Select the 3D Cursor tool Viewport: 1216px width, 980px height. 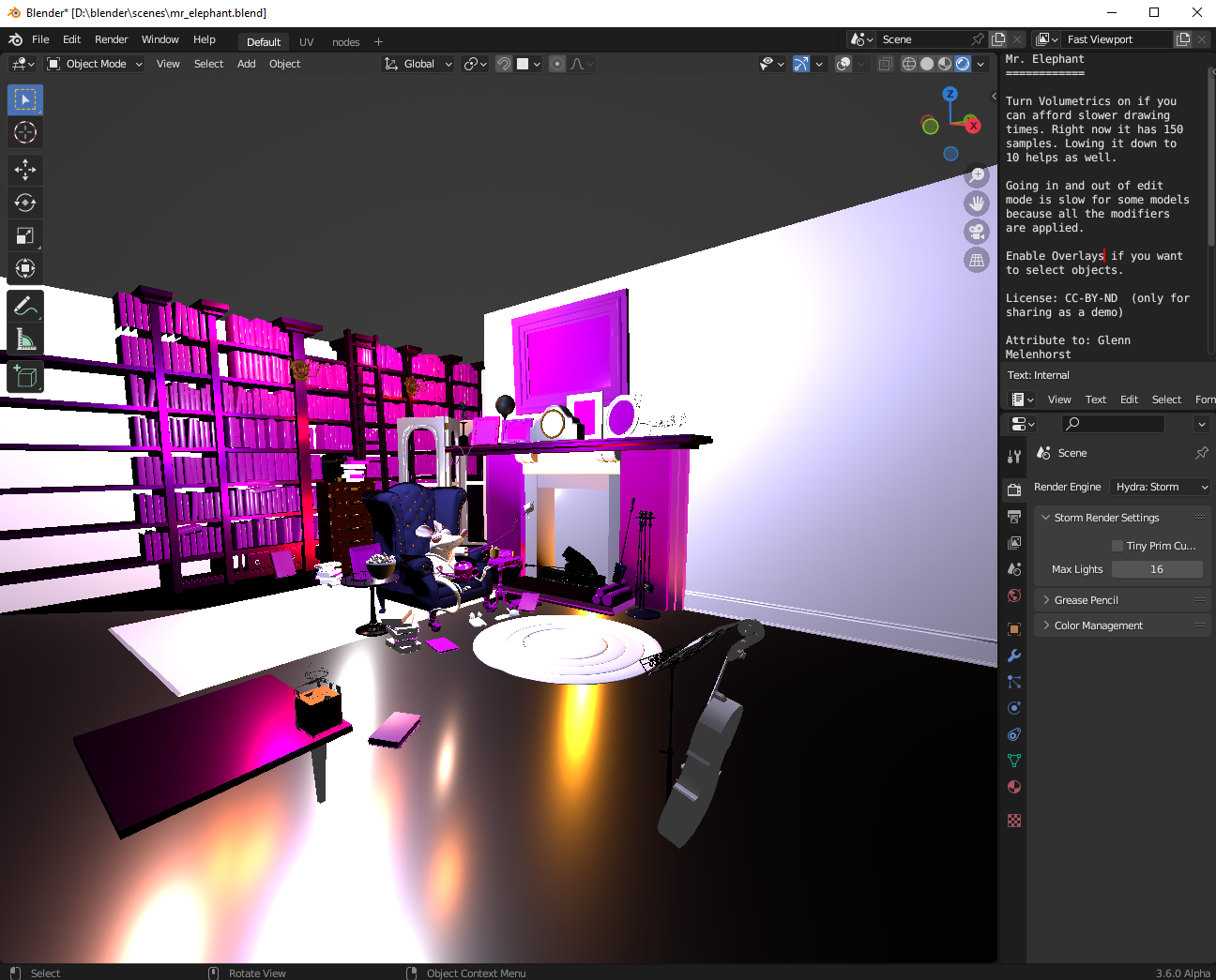pyautogui.click(x=25, y=132)
